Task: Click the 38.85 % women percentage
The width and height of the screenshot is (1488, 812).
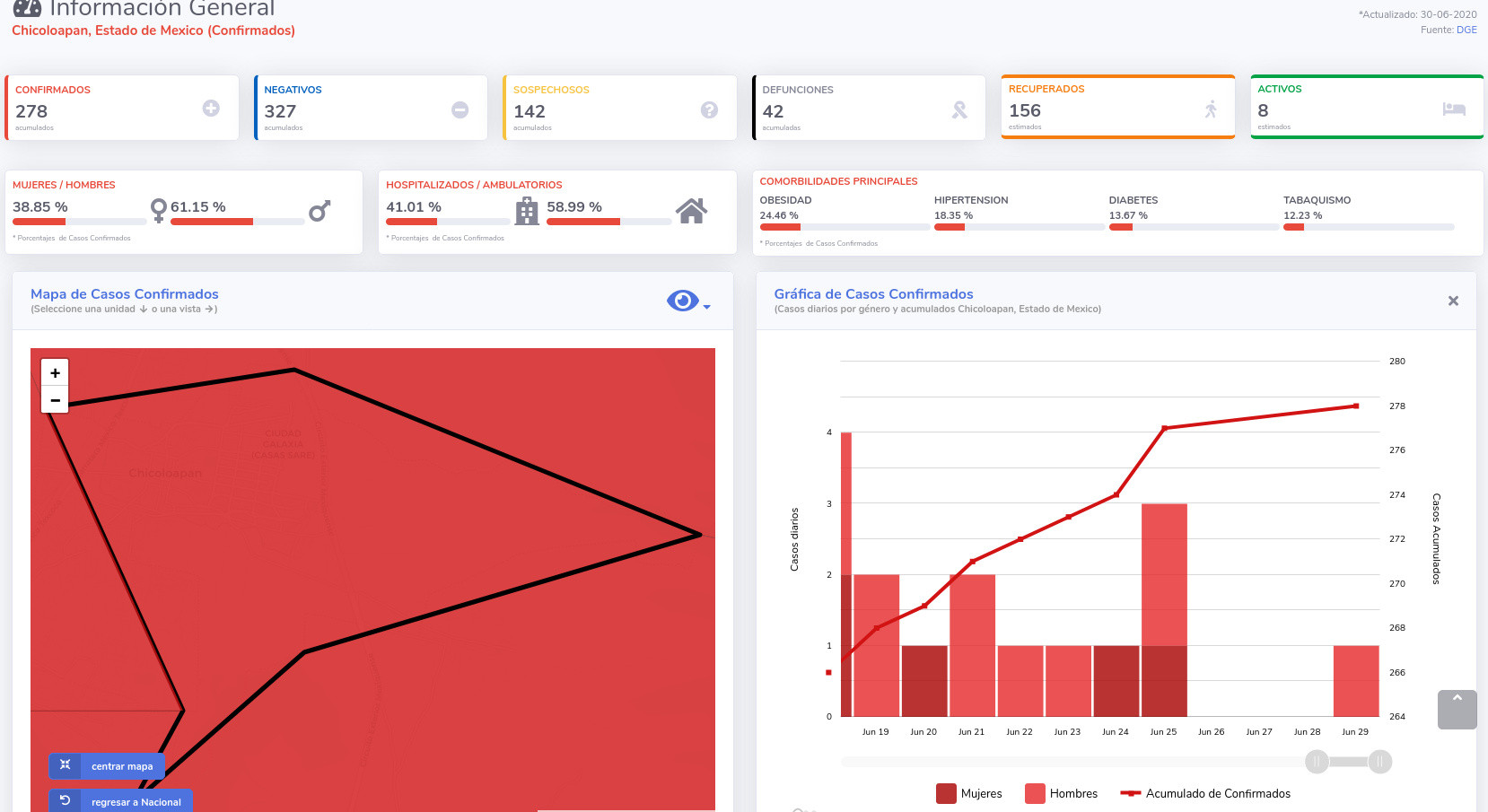Action: [x=40, y=206]
